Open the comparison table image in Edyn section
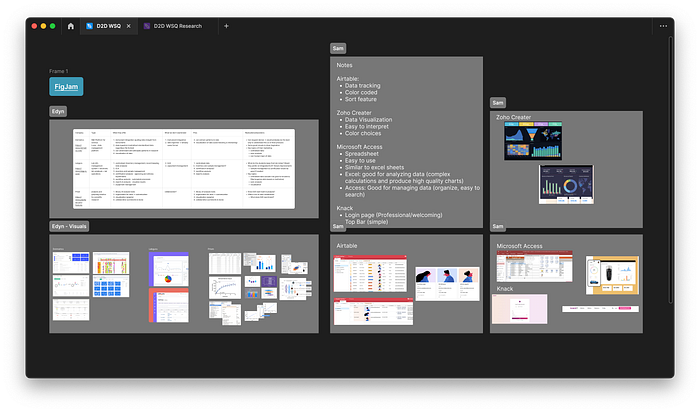Image resolution: width=700 pixels, height=412 pixels. pos(184,169)
